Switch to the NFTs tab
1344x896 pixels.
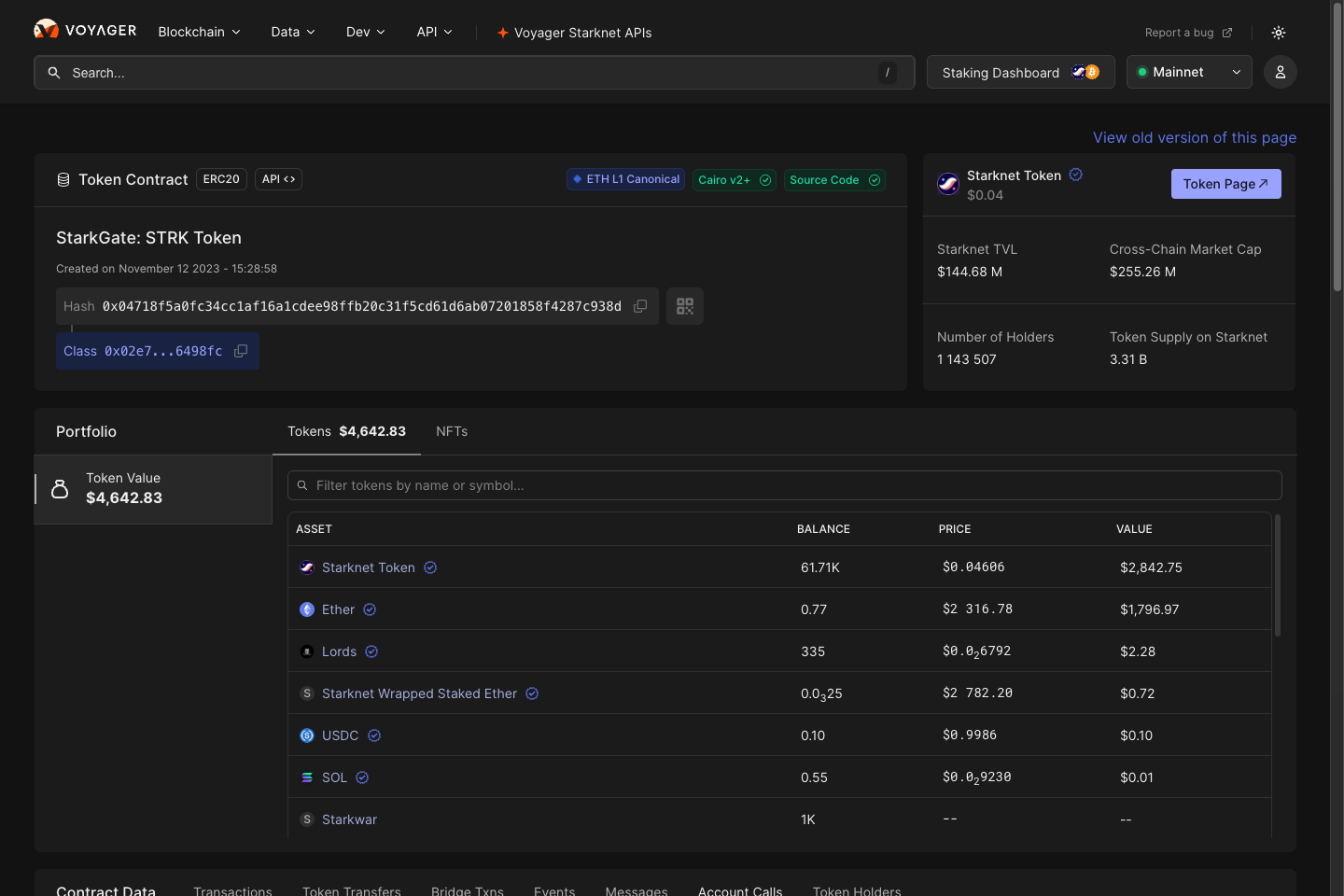pos(452,431)
